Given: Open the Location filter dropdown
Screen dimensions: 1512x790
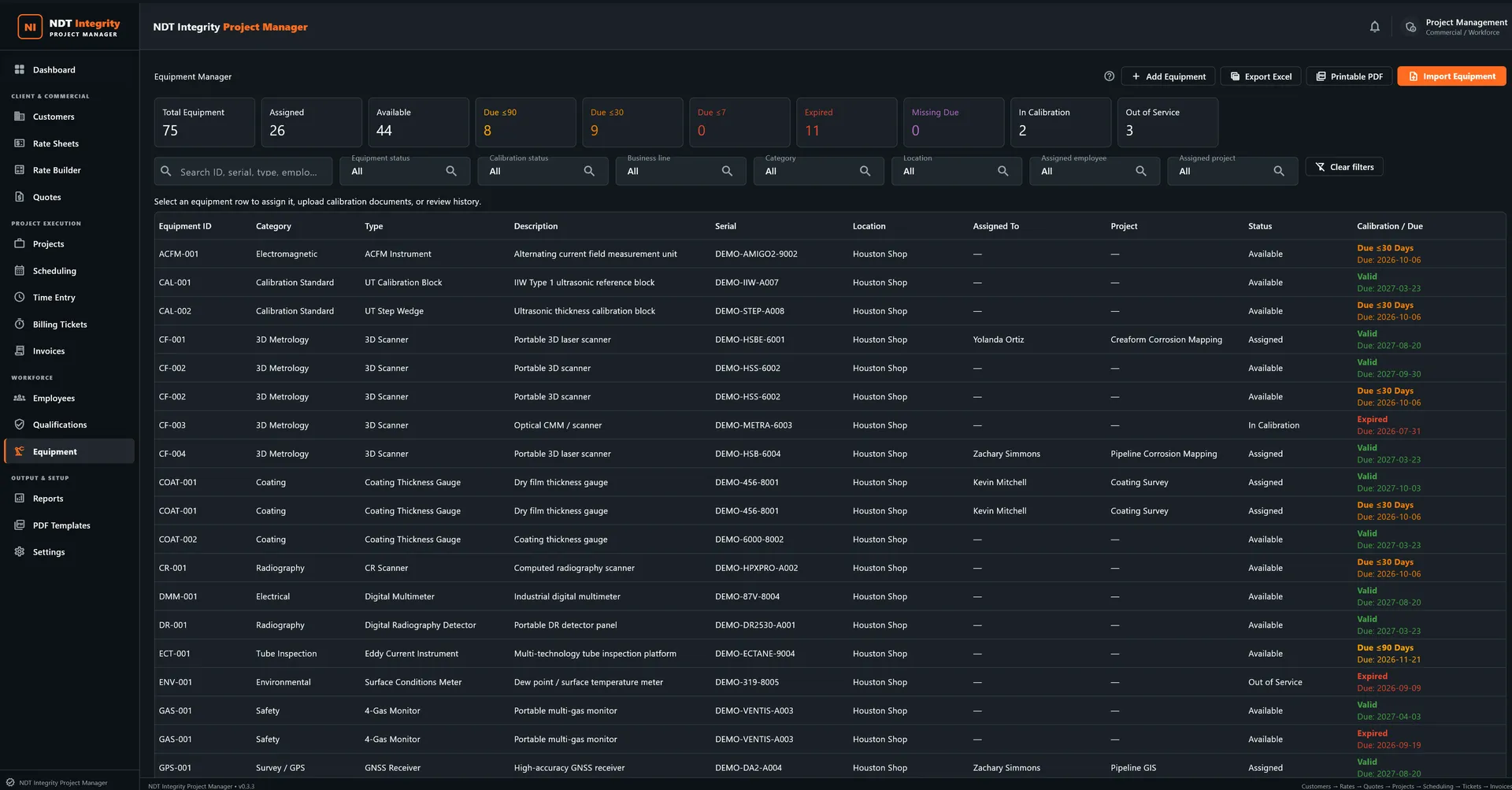Looking at the screenshot, I should (x=957, y=171).
